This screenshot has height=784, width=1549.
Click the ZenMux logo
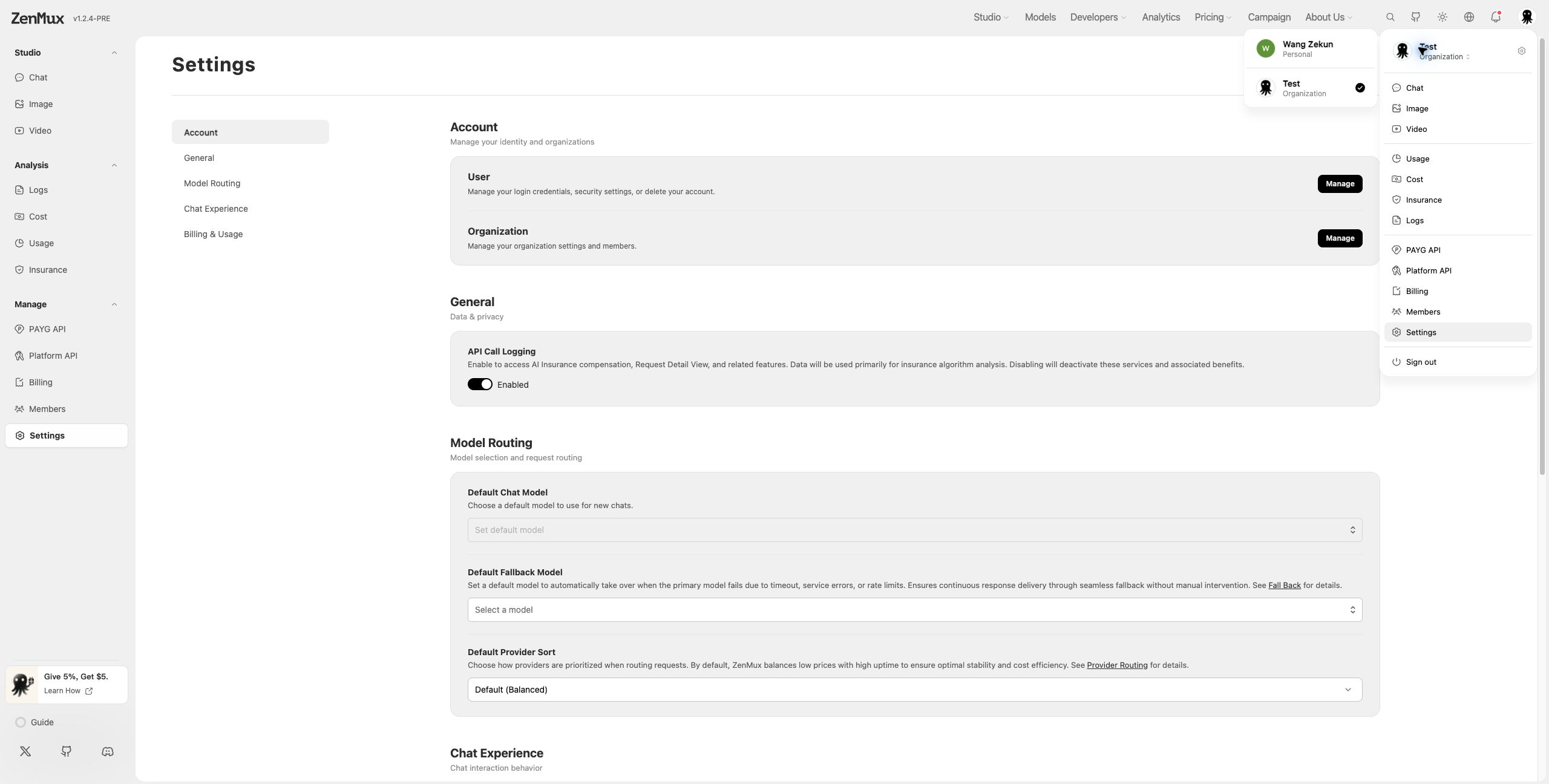38,18
